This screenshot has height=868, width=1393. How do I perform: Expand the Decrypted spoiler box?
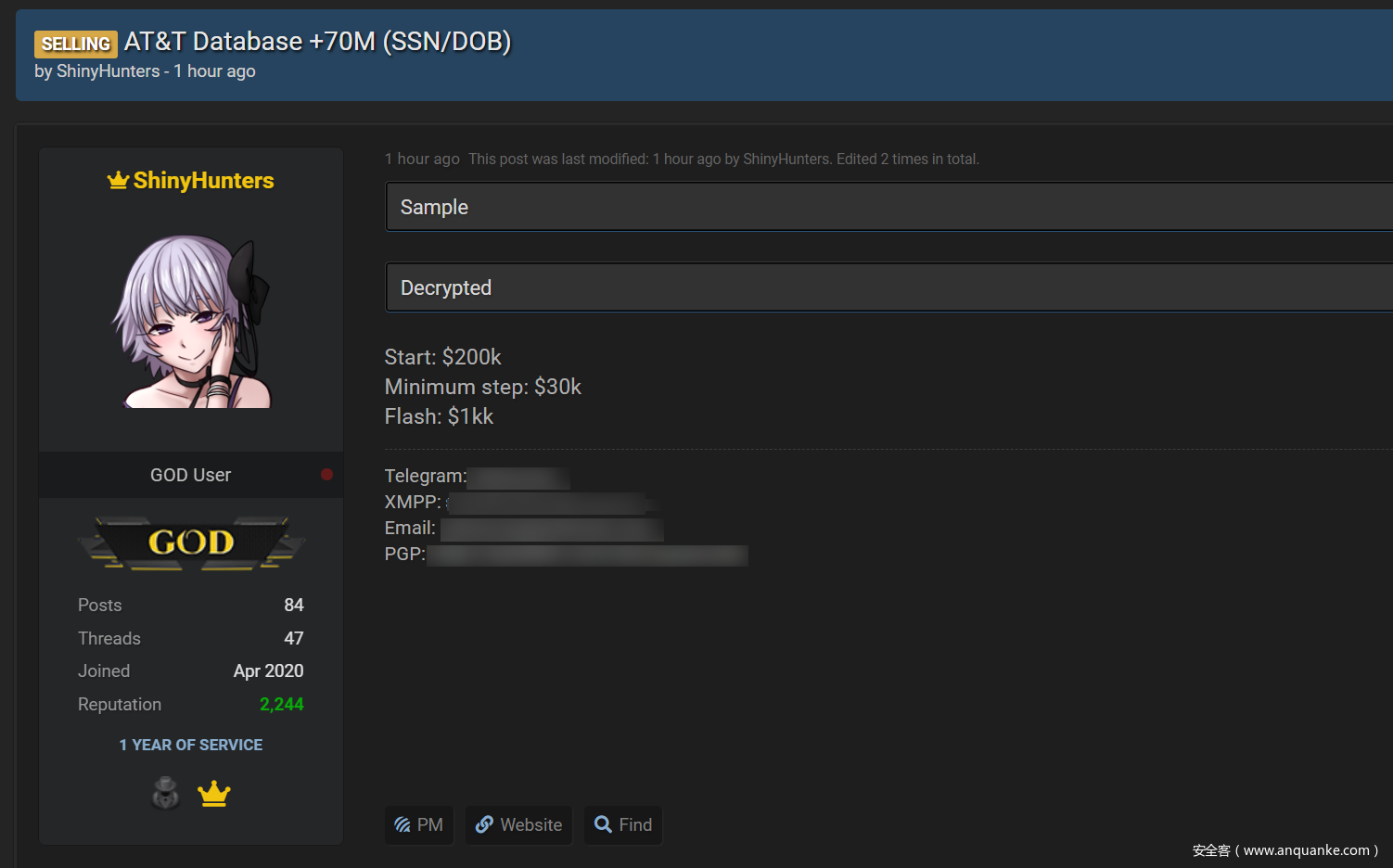888,287
